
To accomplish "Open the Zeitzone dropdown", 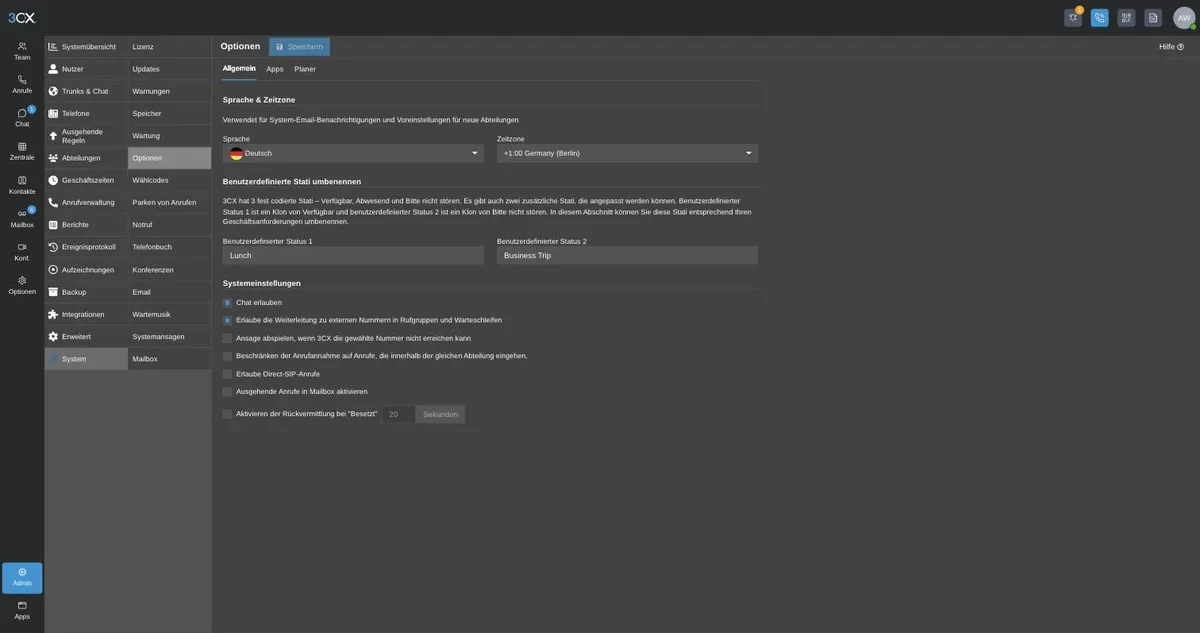I will click(627, 153).
